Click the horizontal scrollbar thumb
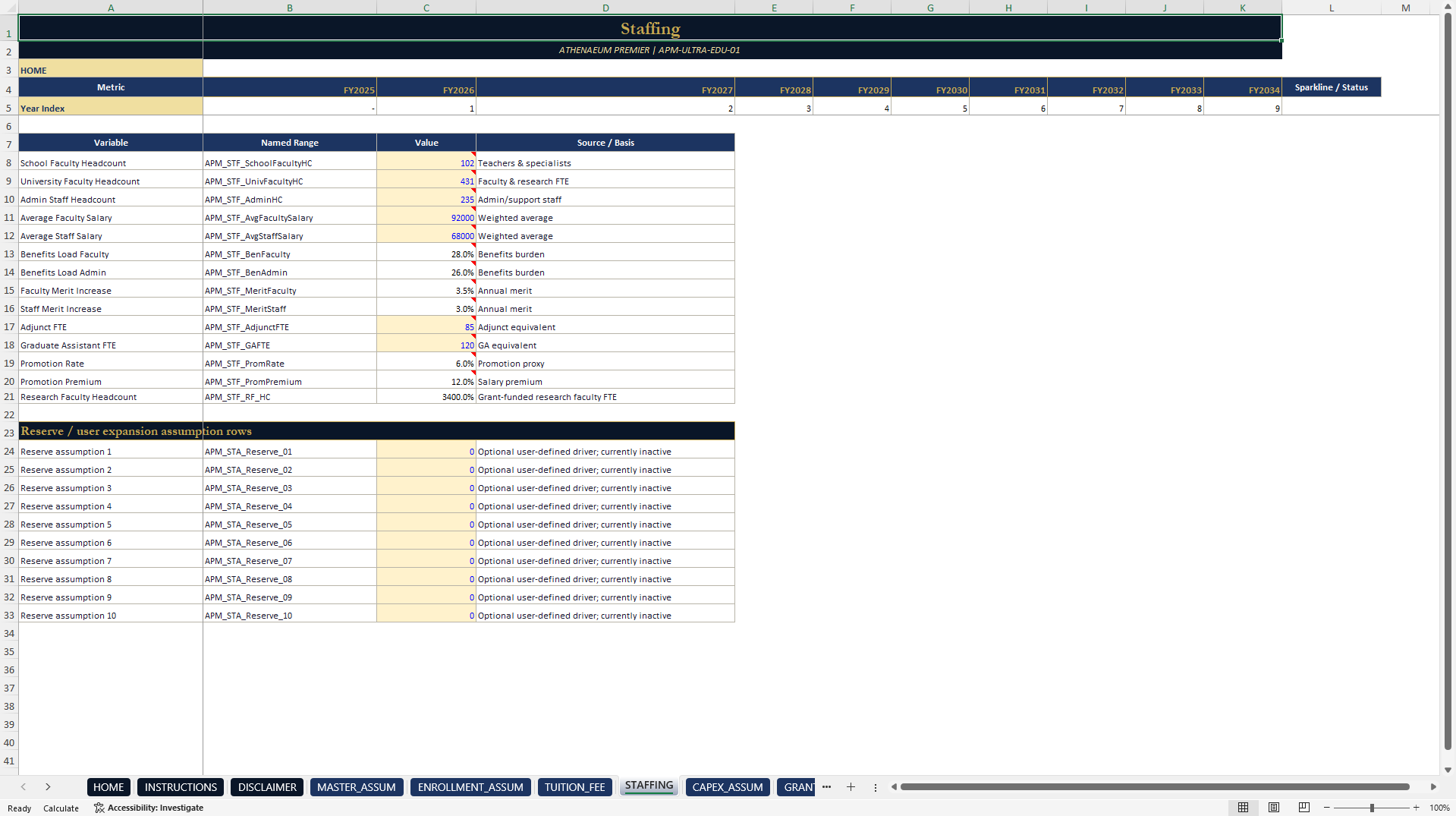 coord(1155,787)
